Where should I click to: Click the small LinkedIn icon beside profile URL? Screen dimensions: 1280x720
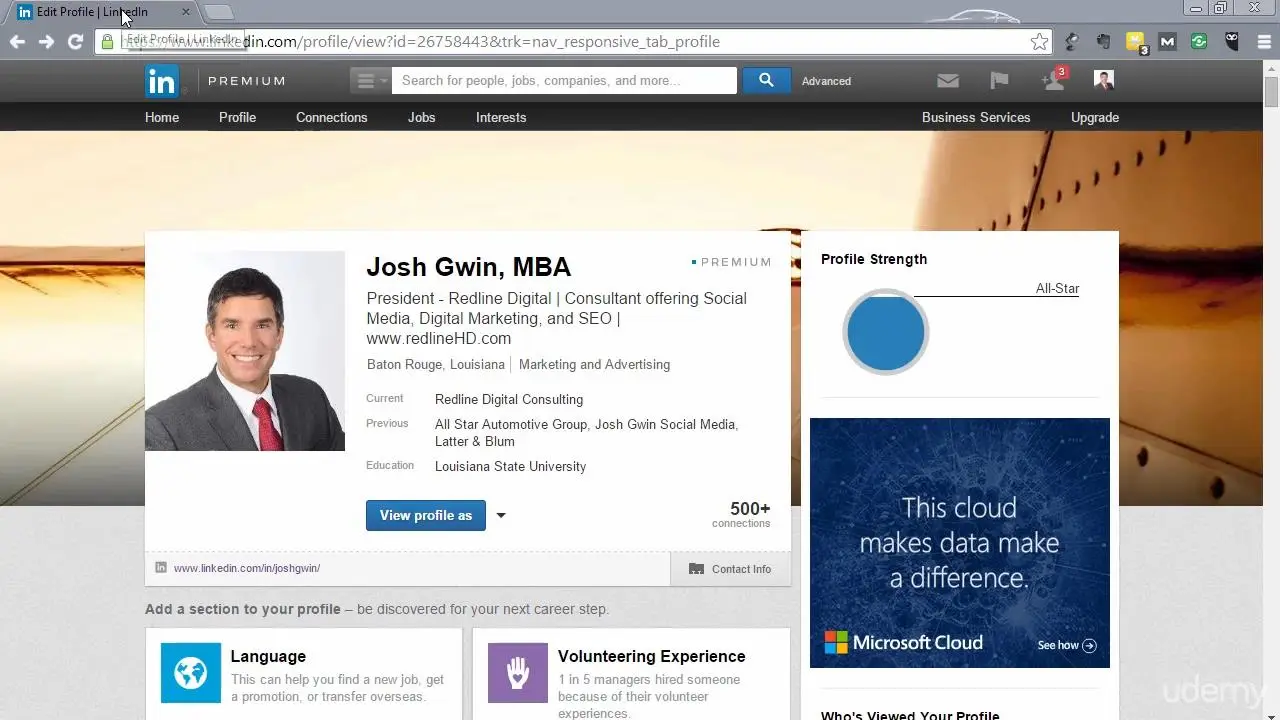coord(161,568)
